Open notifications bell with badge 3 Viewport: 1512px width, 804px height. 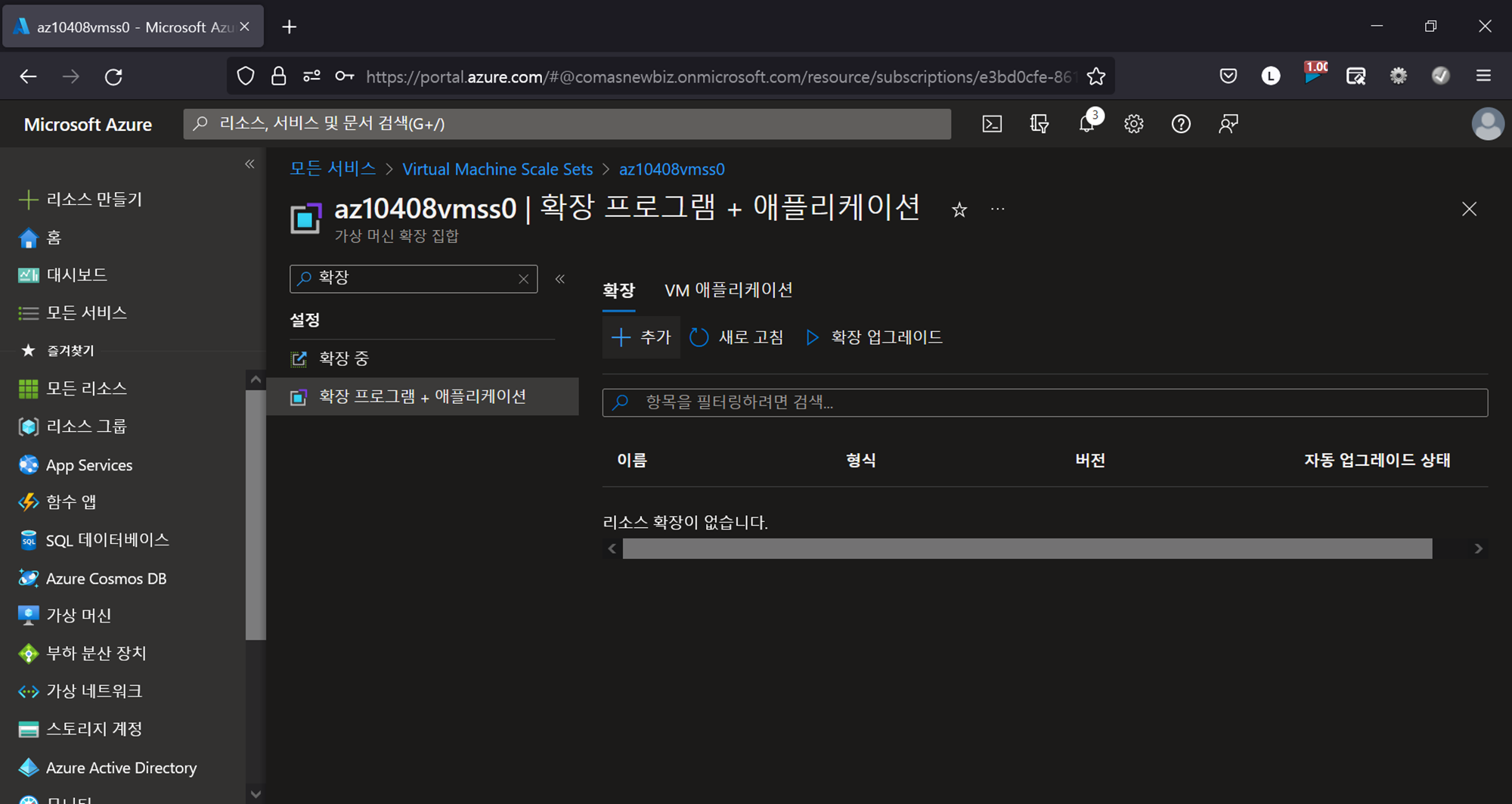pyautogui.click(x=1087, y=123)
